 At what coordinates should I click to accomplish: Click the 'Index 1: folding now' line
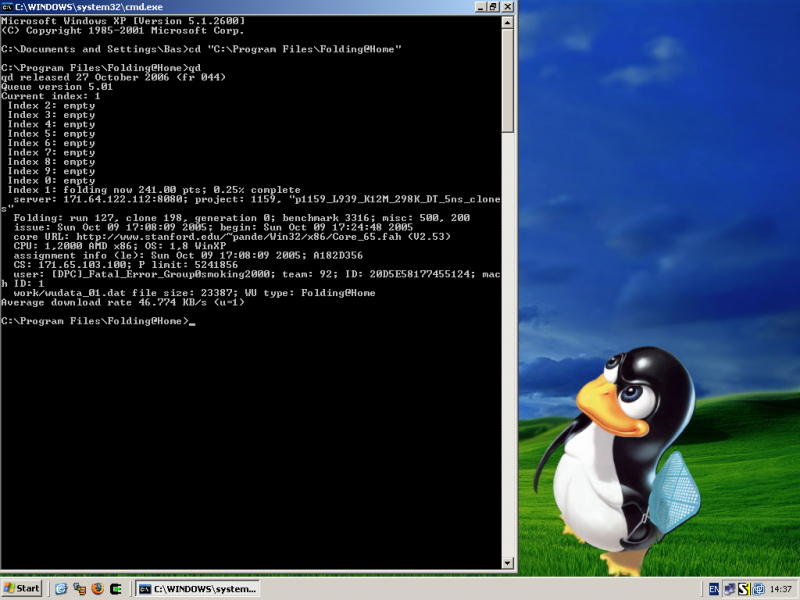click(x=154, y=190)
